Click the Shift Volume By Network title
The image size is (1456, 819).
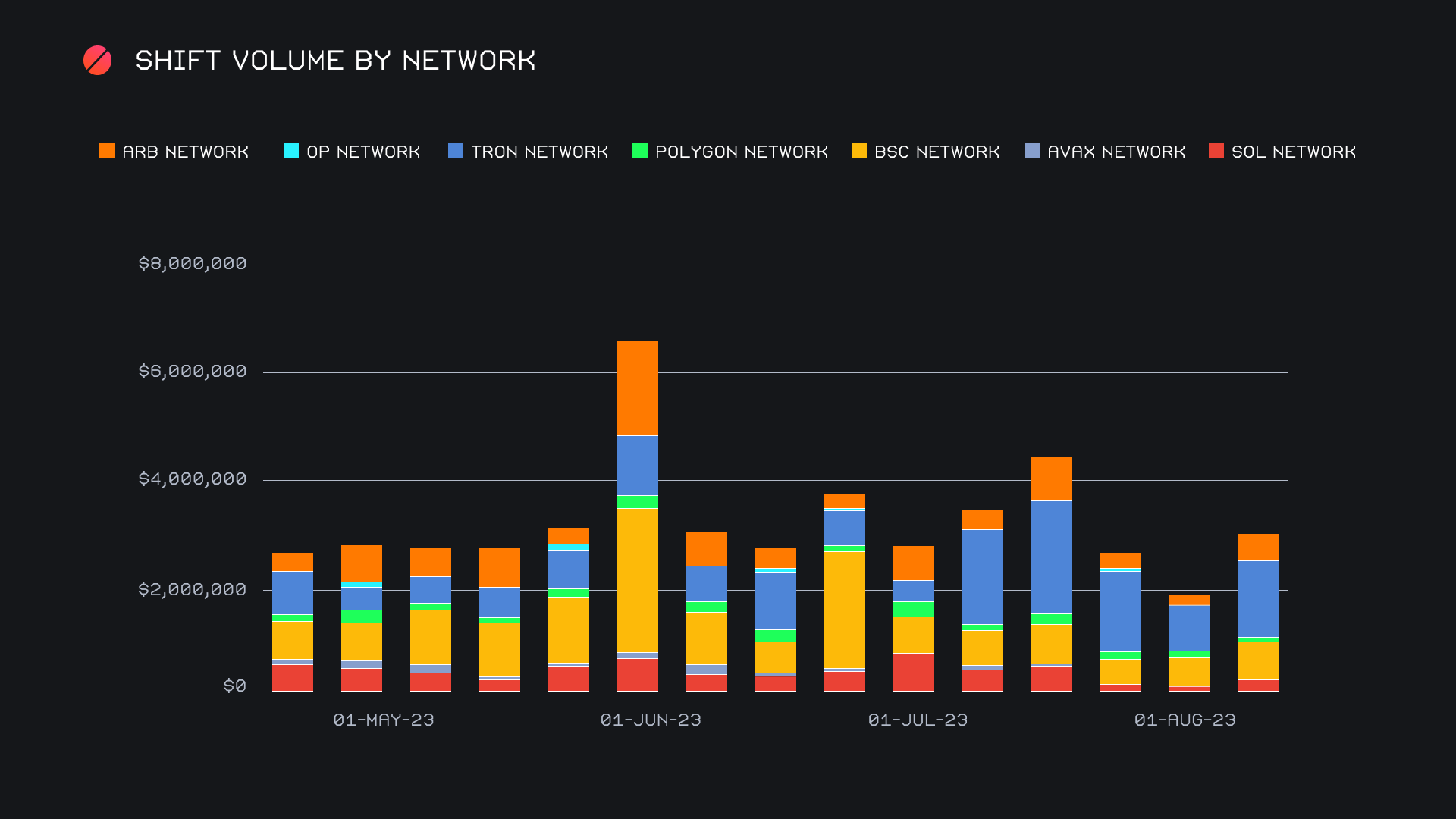click(x=335, y=61)
